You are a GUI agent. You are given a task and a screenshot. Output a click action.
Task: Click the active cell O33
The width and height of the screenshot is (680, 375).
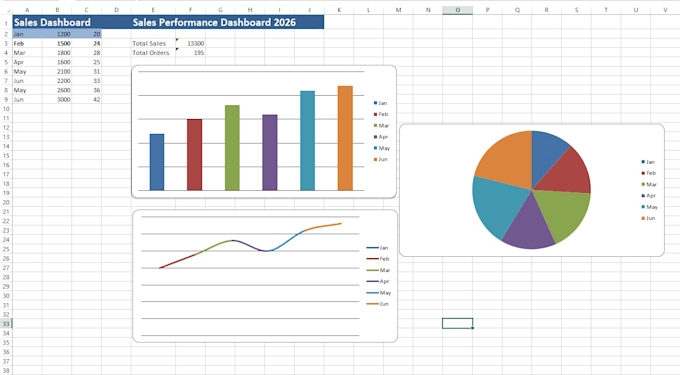(x=458, y=323)
